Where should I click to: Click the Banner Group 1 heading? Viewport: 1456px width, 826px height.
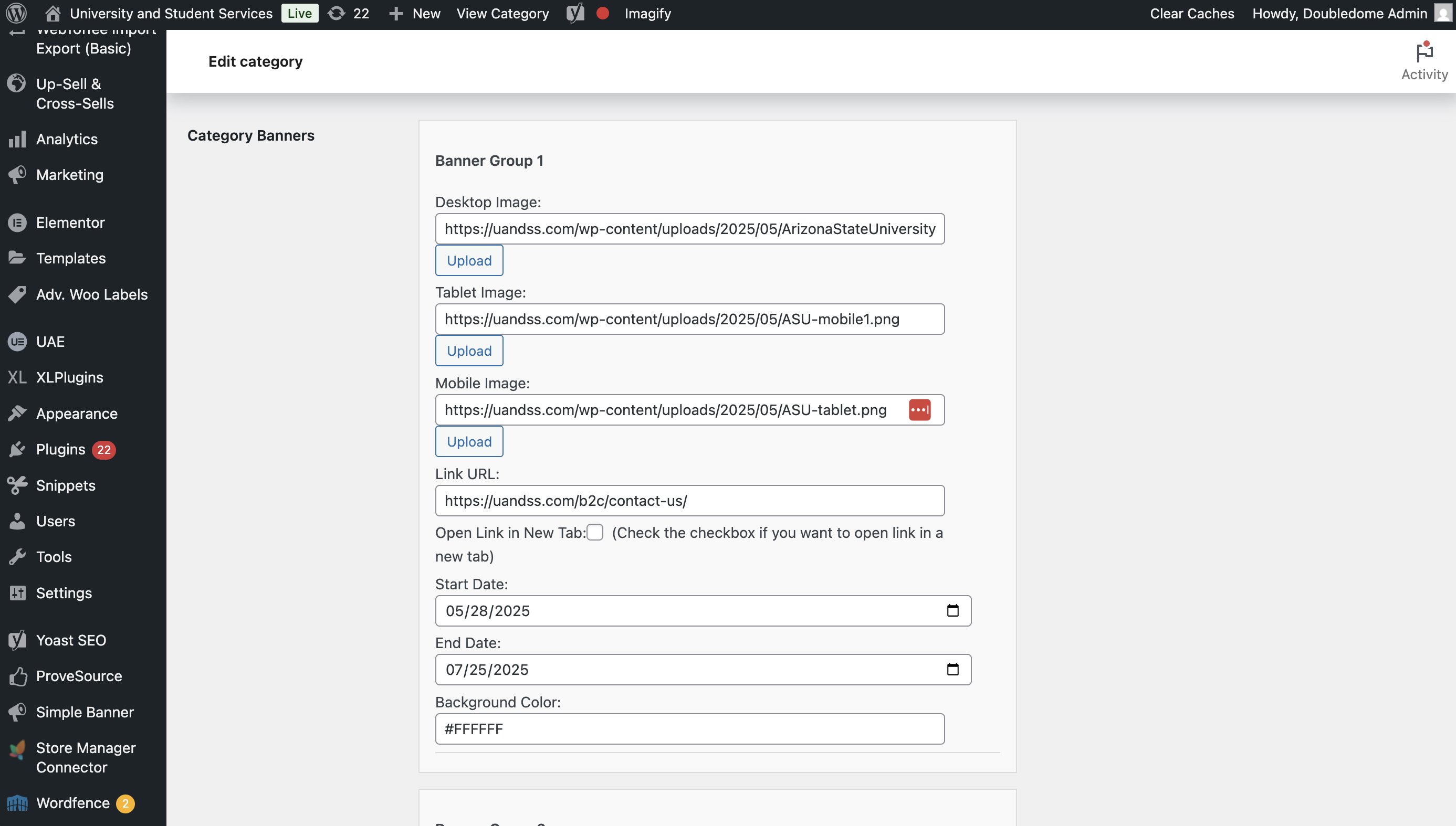click(x=489, y=161)
